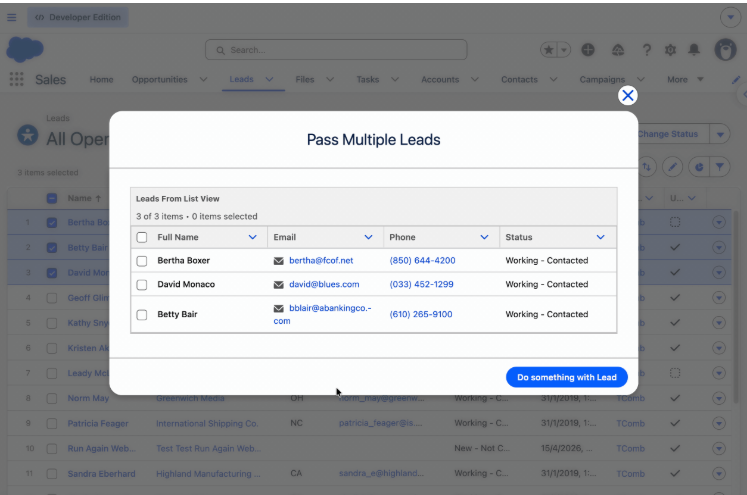Click Do something with Lead button
Image resolution: width=747 pixels, height=495 pixels.
point(566,377)
